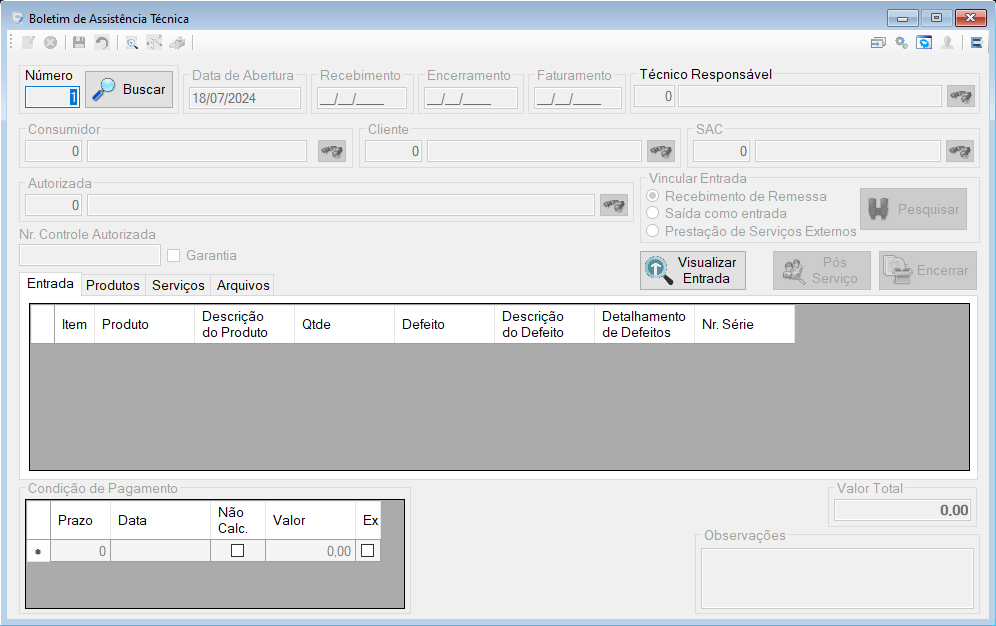This screenshot has width=996, height=626.
Task: Tick the Ex checkbox in payment row
Action: click(x=367, y=550)
